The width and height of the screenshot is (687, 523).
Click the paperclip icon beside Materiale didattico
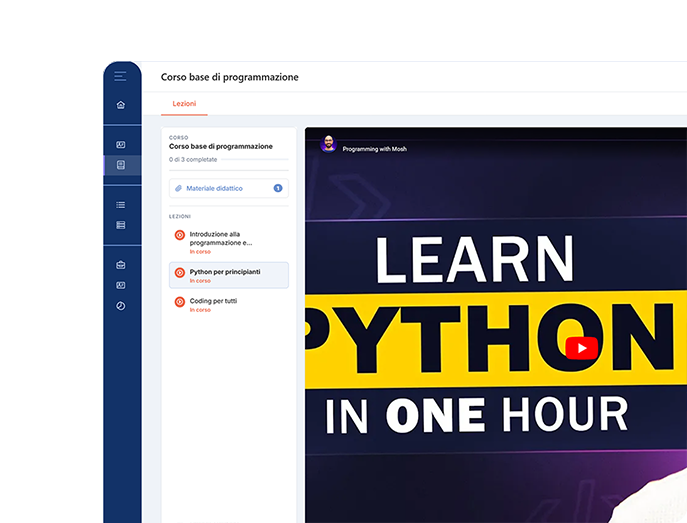click(x=178, y=188)
